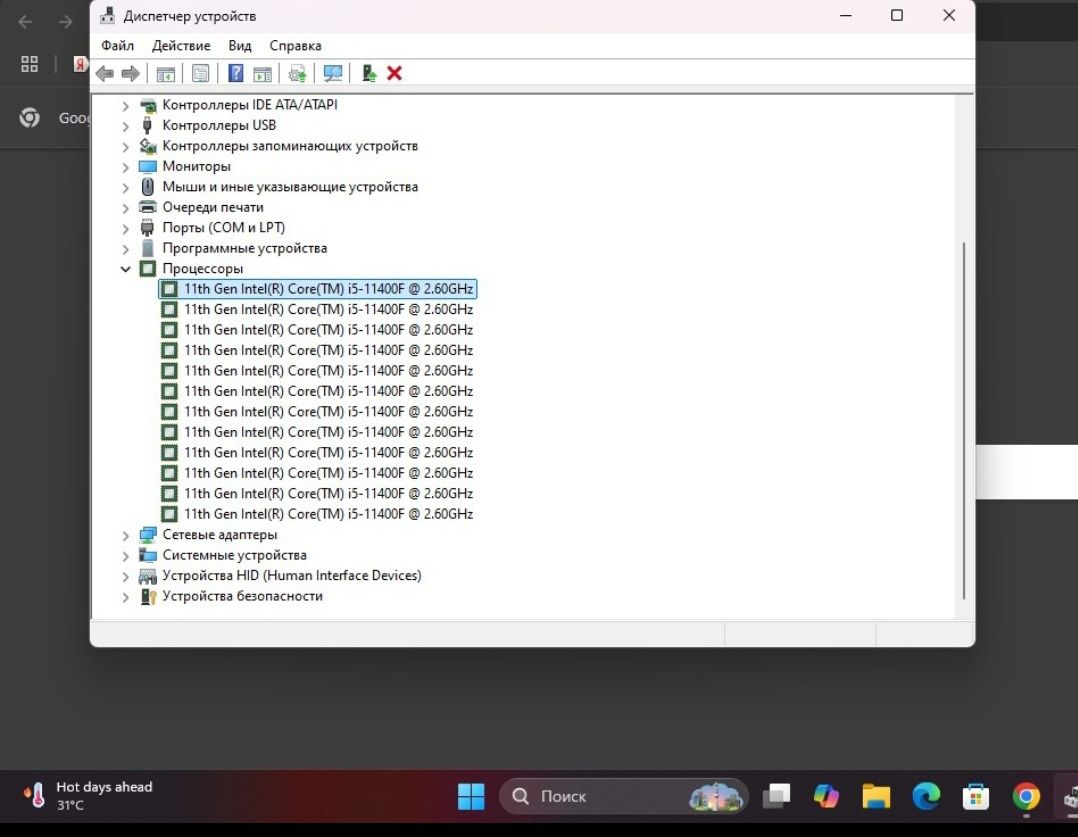1078x837 pixels.
Task: Select the highlighted i5-11400F processor entry
Action: 318,289
